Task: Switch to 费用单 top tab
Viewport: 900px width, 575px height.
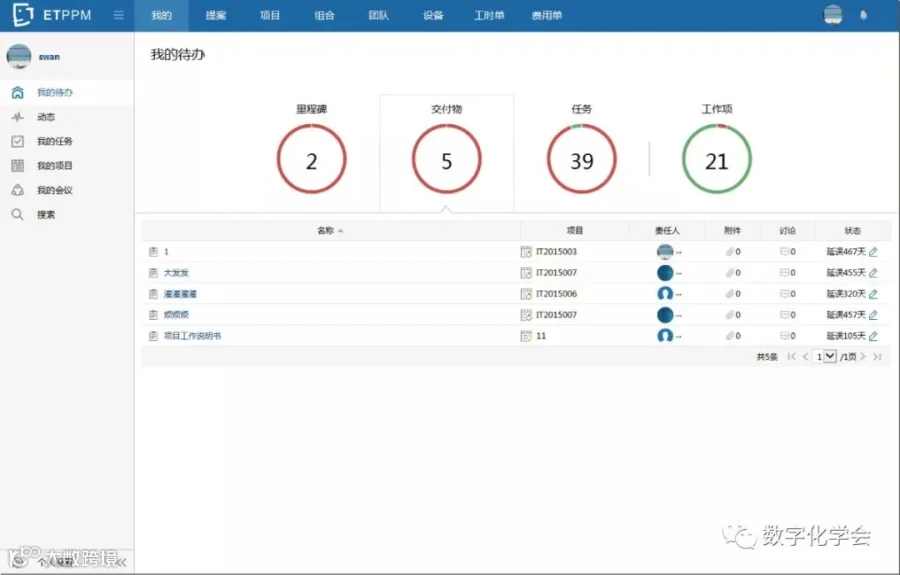Action: click(x=546, y=15)
